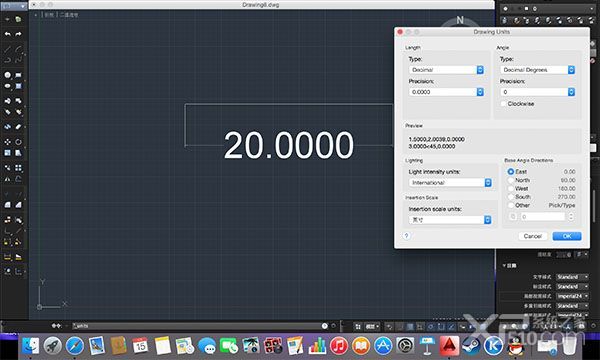Image resolution: width=600 pixels, height=360 pixels.
Task: Select the Line drawing tool
Action: coord(8,49)
